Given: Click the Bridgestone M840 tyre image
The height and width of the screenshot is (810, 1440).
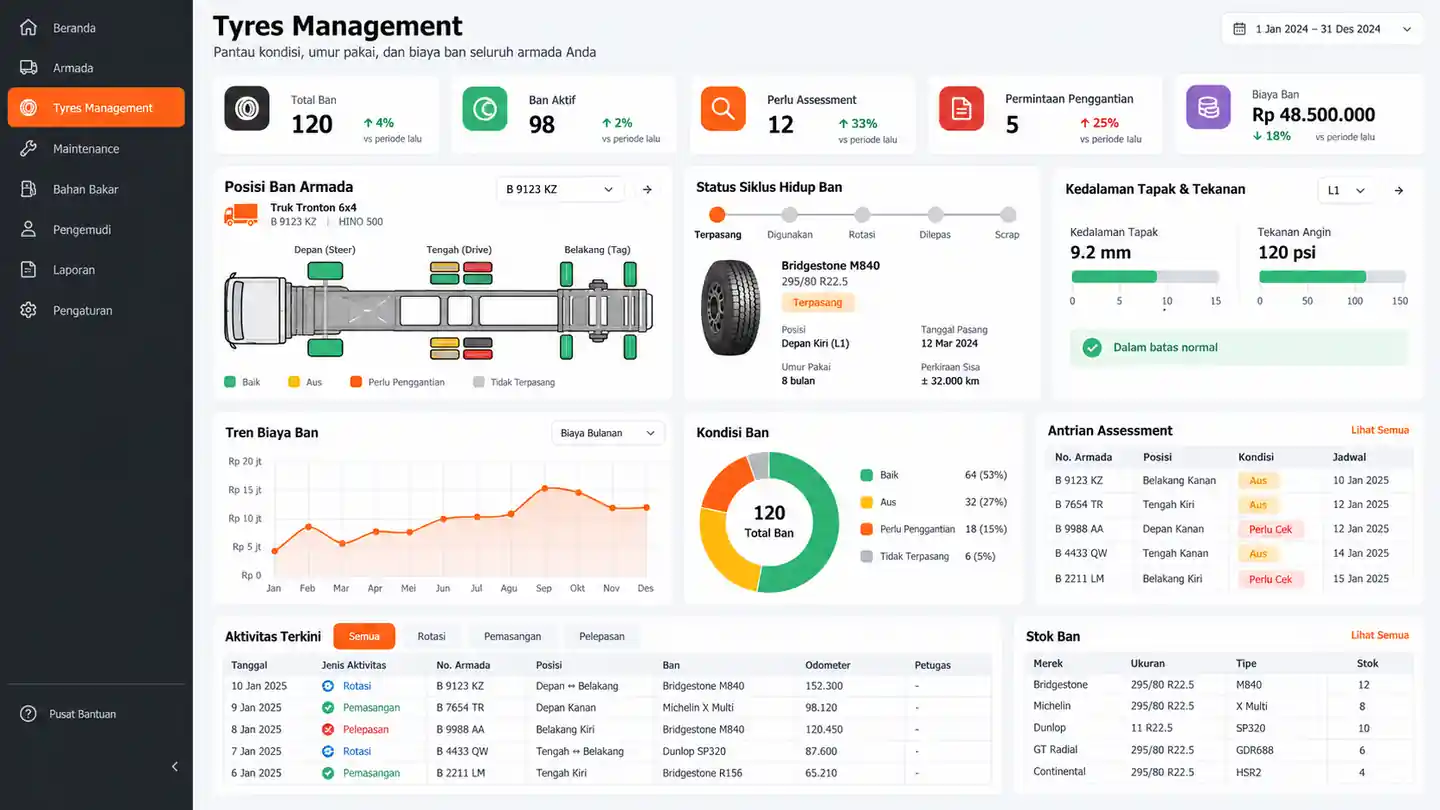Looking at the screenshot, I should point(730,308).
